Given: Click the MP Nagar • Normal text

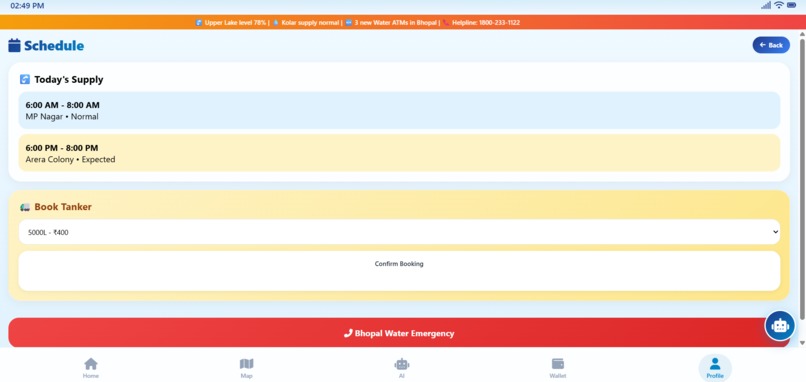Looking at the screenshot, I should coord(62,117).
